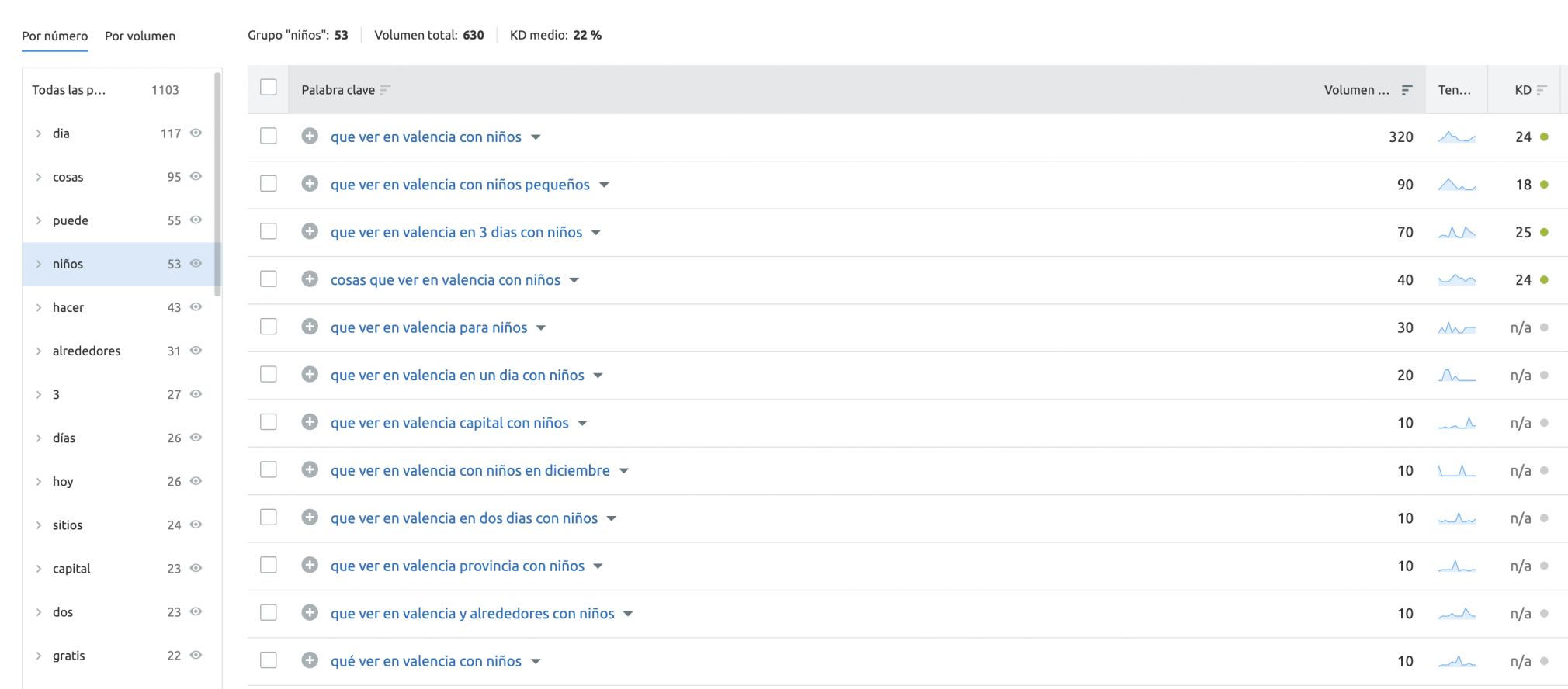
Task: Expand the 'alrededores' group chevron
Action: tap(39, 351)
